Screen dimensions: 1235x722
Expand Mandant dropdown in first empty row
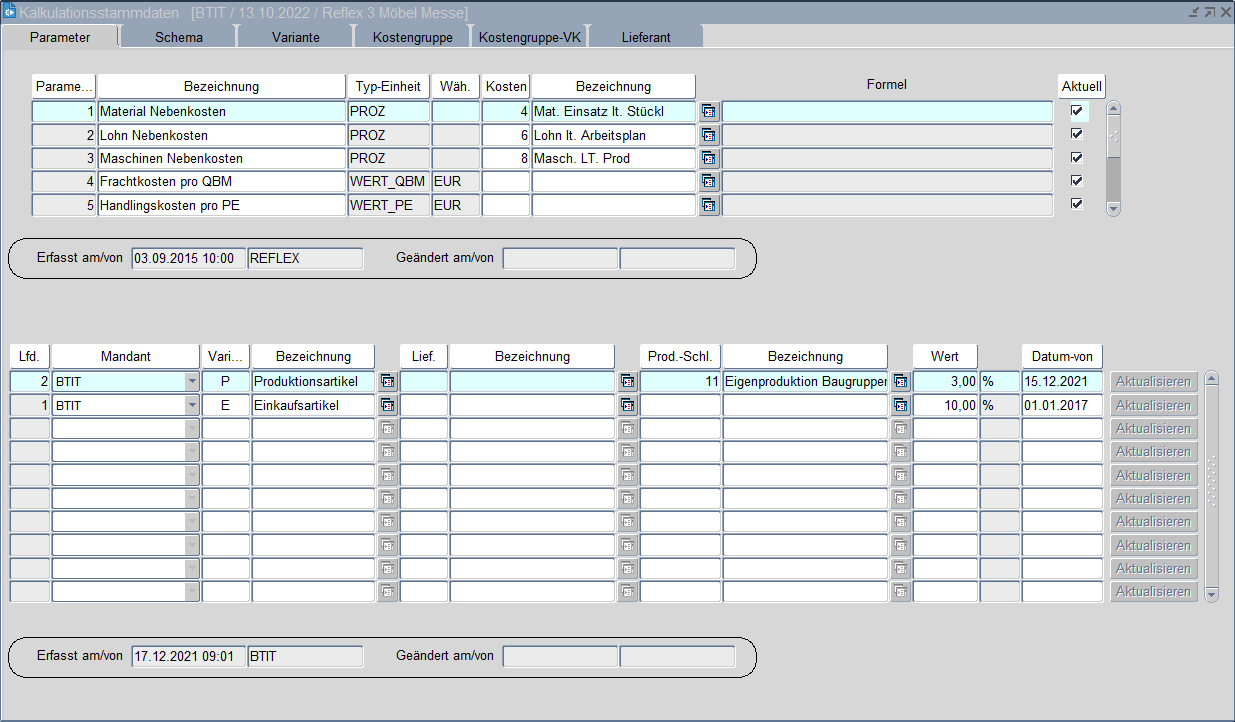click(191, 428)
